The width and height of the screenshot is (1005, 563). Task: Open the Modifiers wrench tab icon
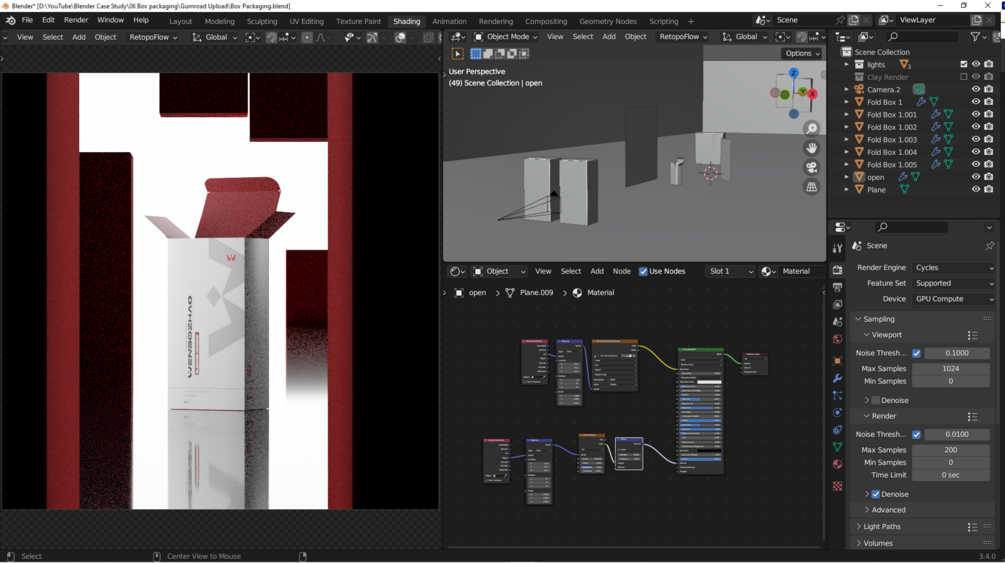point(837,378)
